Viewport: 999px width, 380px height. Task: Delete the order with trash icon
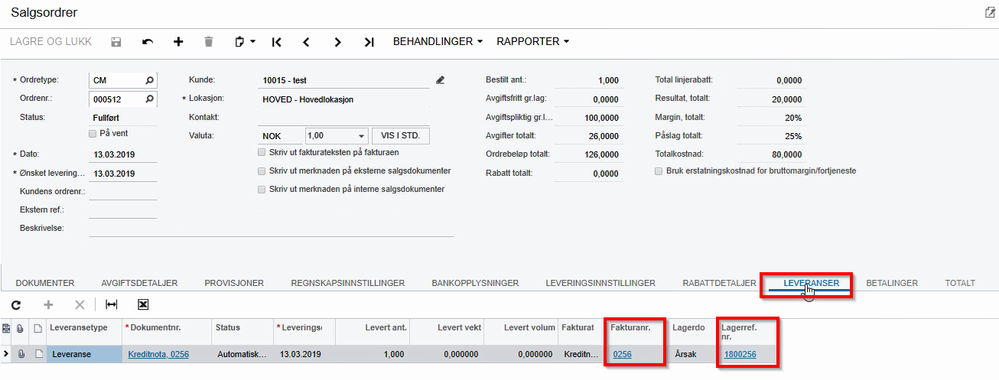click(208, 41)
